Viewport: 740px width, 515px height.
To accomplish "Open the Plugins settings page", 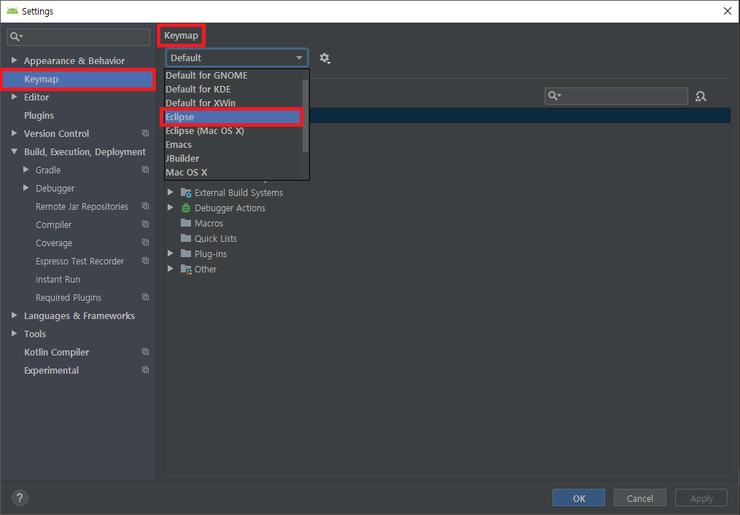I will click(x=39, y=116).
